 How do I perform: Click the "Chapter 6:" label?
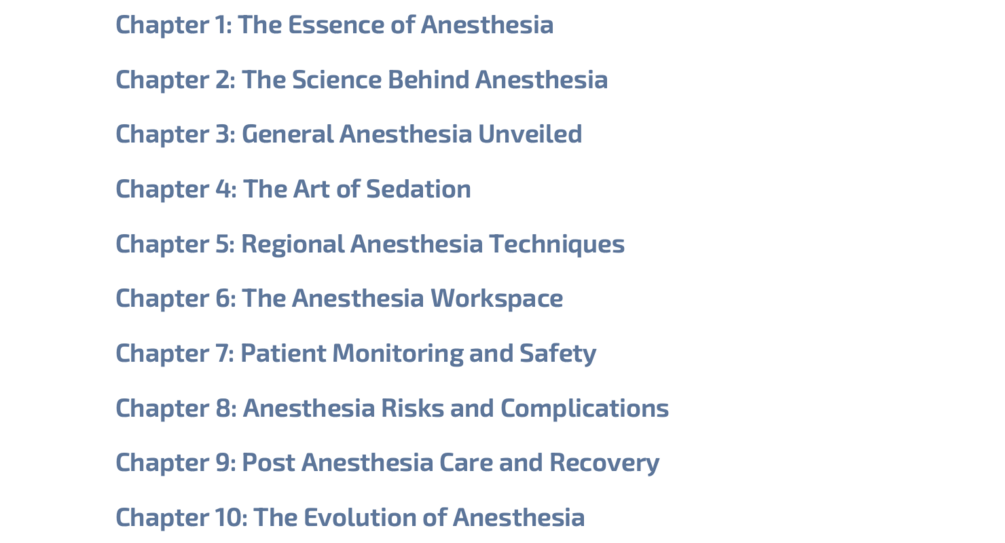click(175, 299)
